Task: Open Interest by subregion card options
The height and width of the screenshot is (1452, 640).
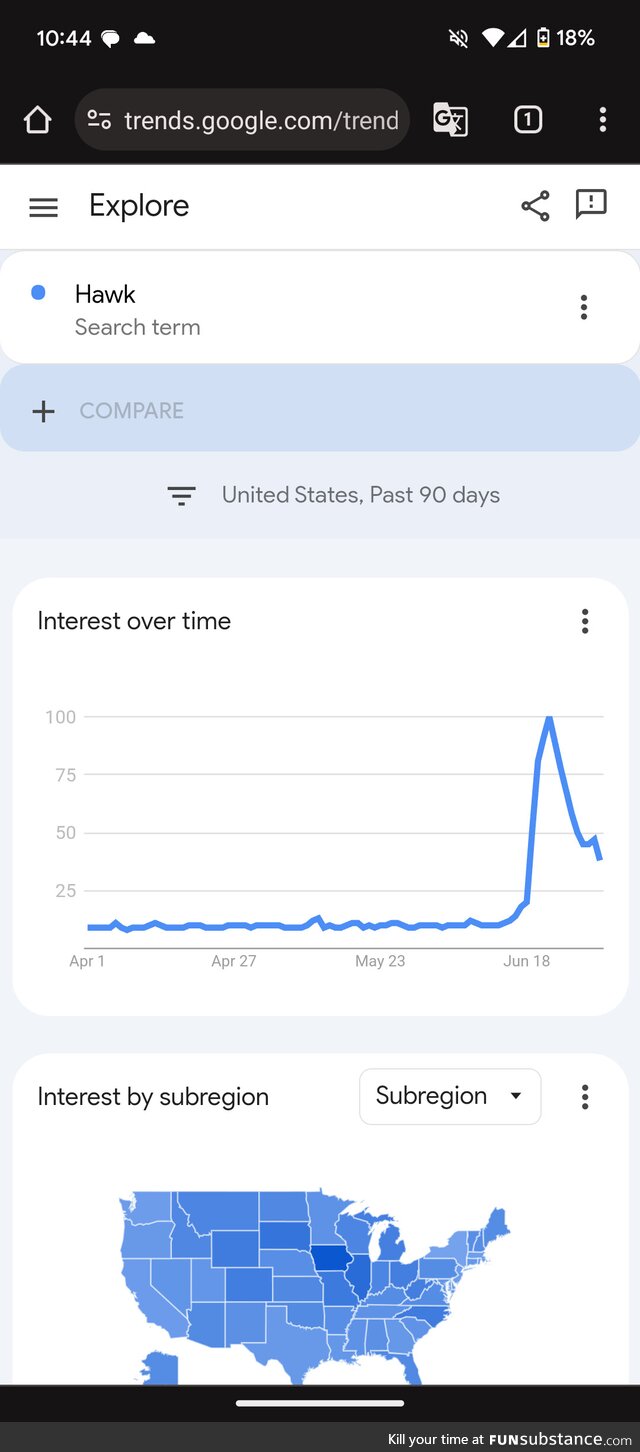Action: [585, 1097]
